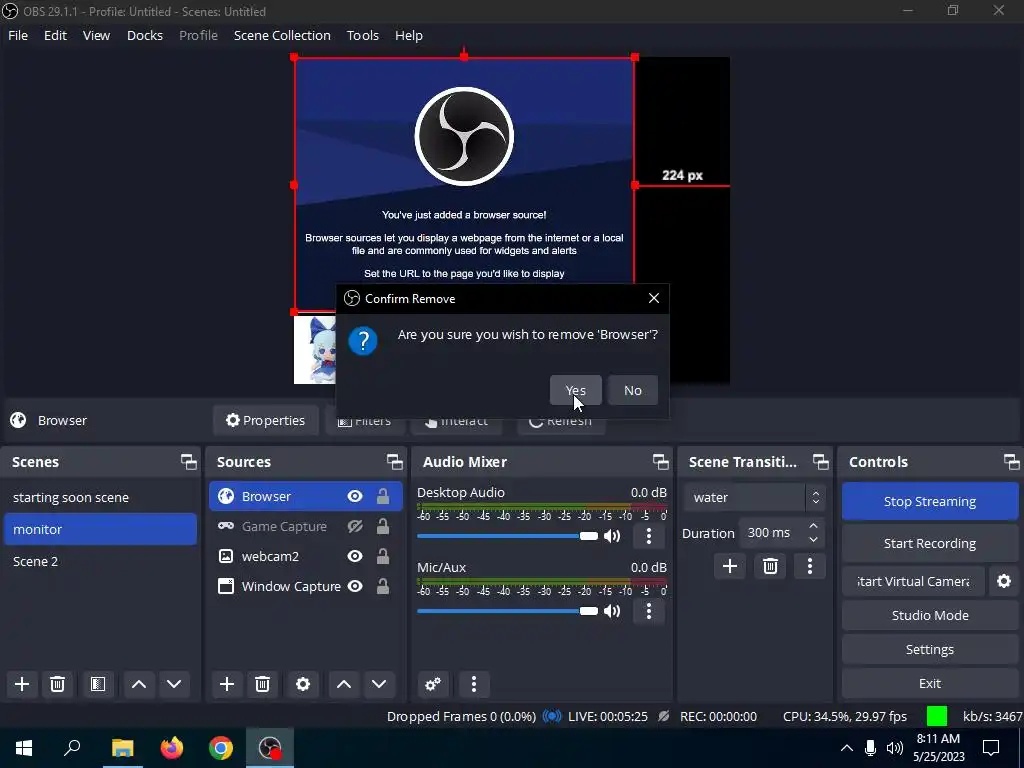This screenshot has height=768, width=1024.
Task: Toggle visibility of Window Capture source
Action: point(355,586)
